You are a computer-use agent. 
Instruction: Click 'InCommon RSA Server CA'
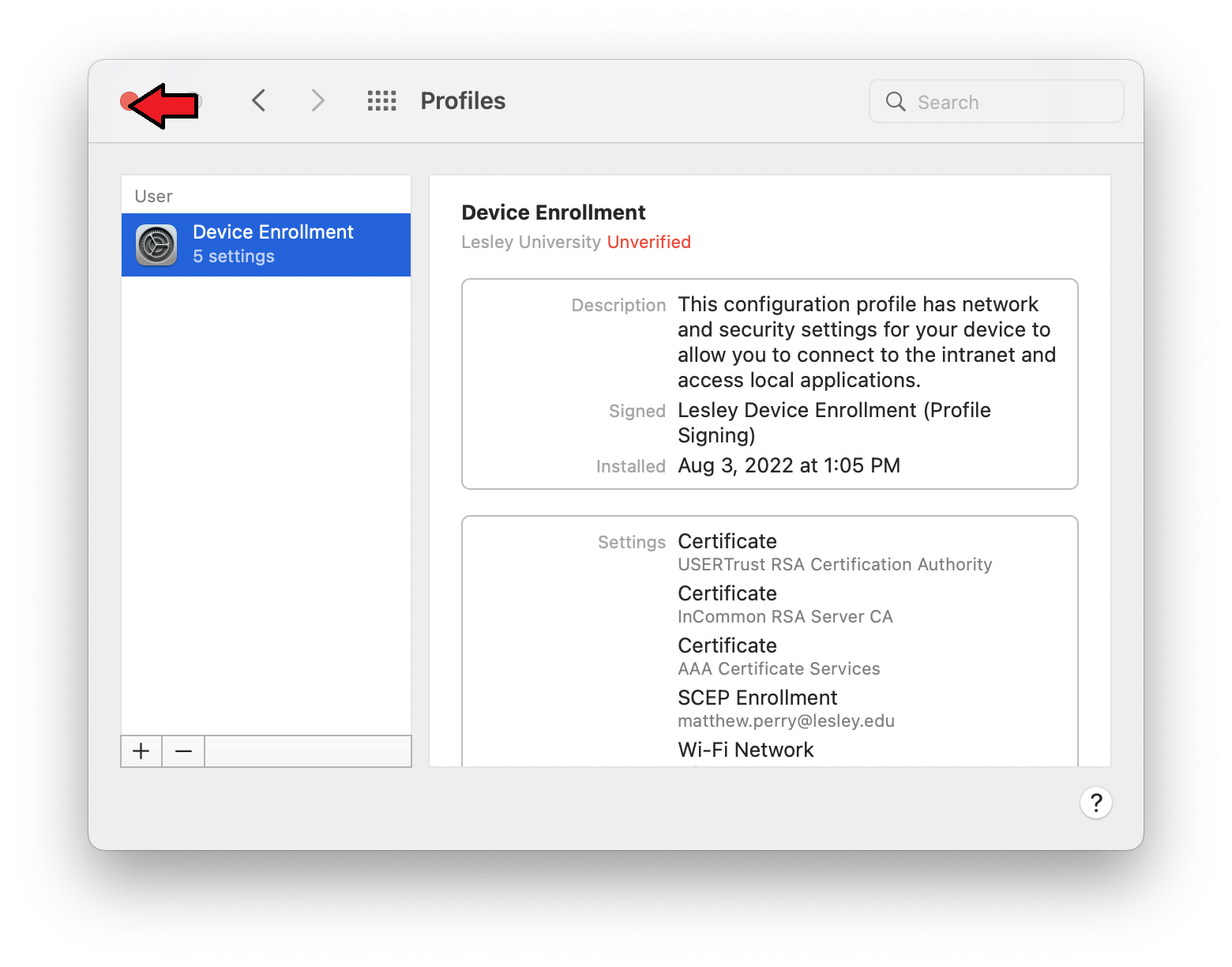pyautogui.click(x=785, y=616)
